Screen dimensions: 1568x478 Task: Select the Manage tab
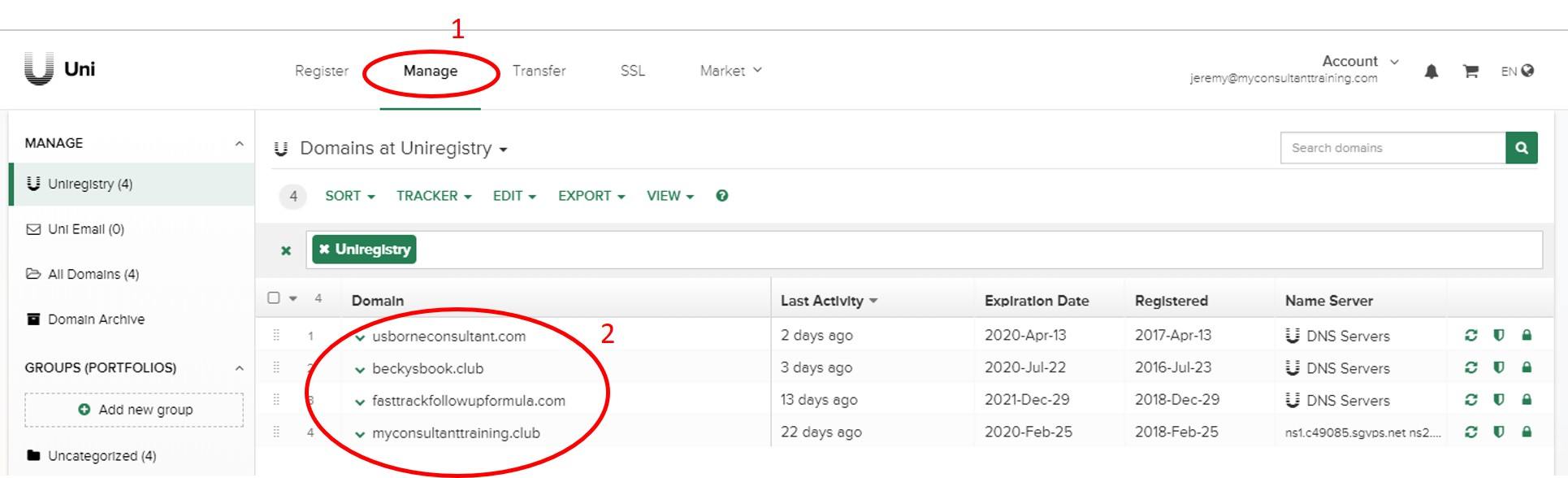pos(431,71)
